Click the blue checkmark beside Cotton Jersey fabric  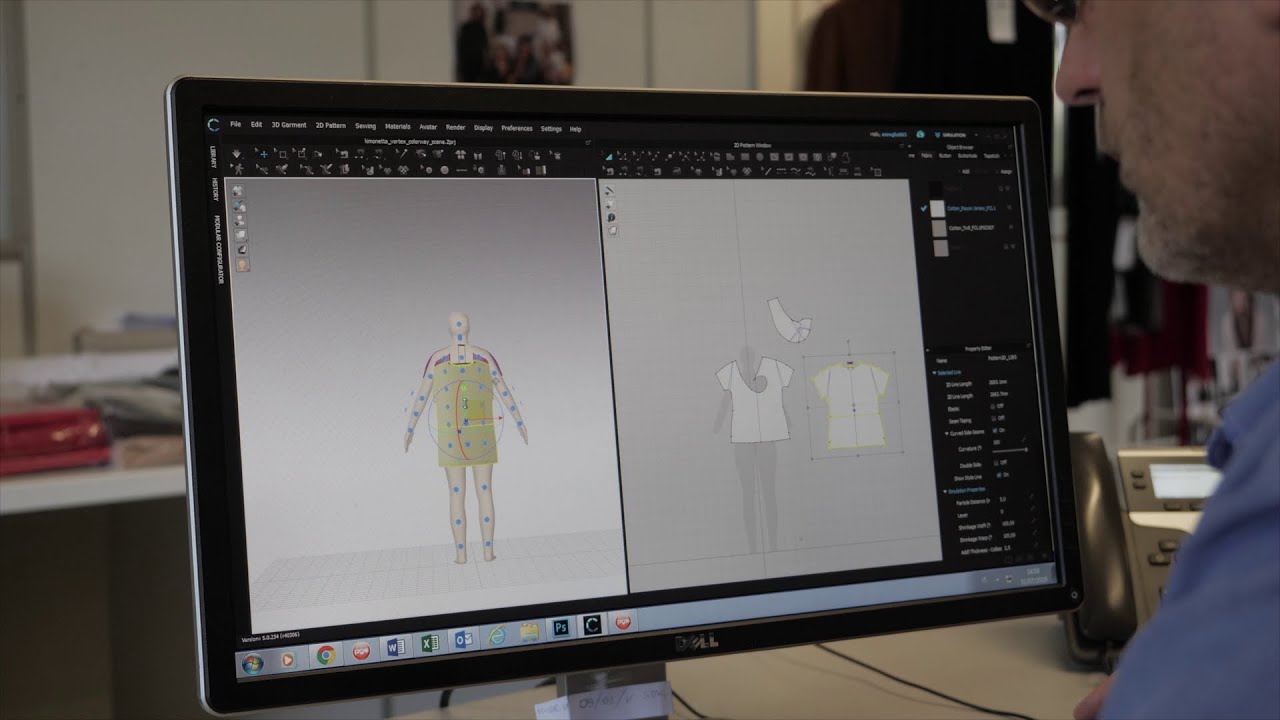(x=923, y=208)
